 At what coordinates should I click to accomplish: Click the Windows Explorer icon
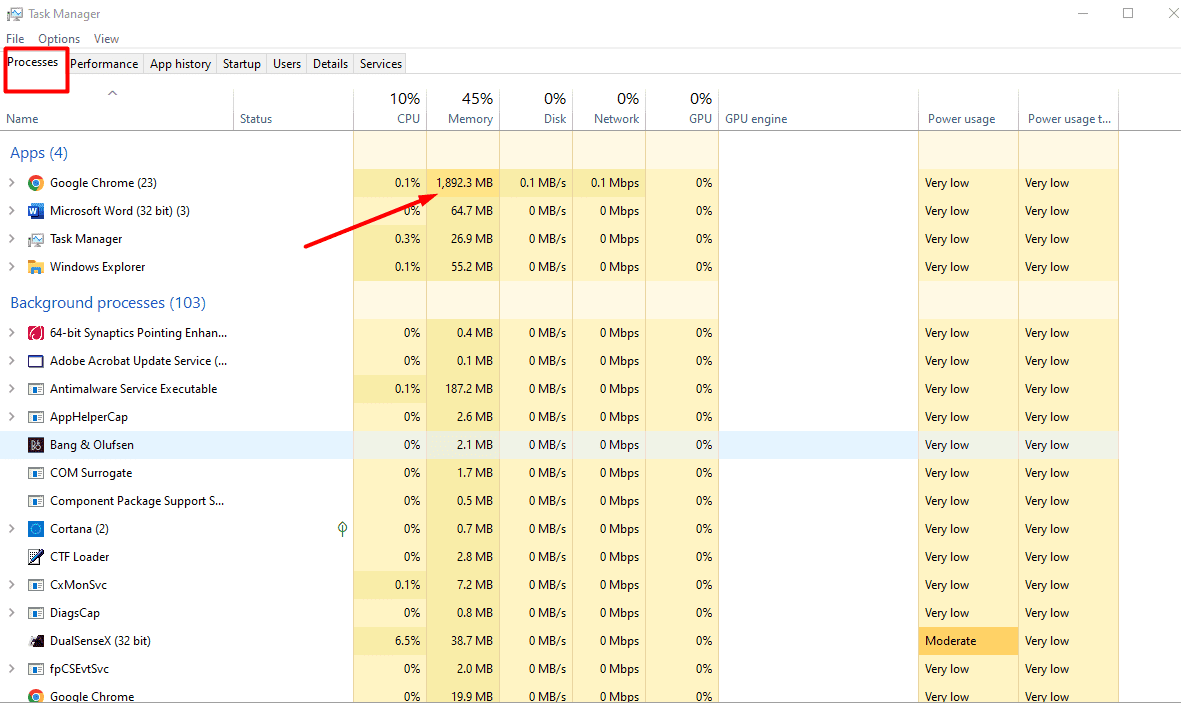point(36,266)
